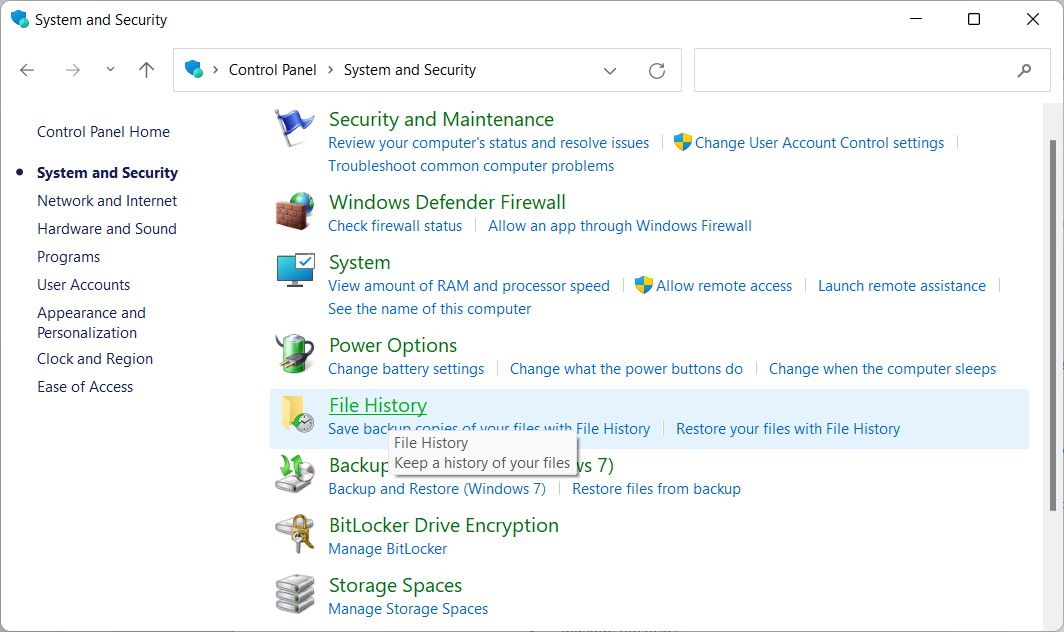Open the recent locations chevron
Image resolution: width=1064 pixels, height=632 pixels.
tap(110, 70)
